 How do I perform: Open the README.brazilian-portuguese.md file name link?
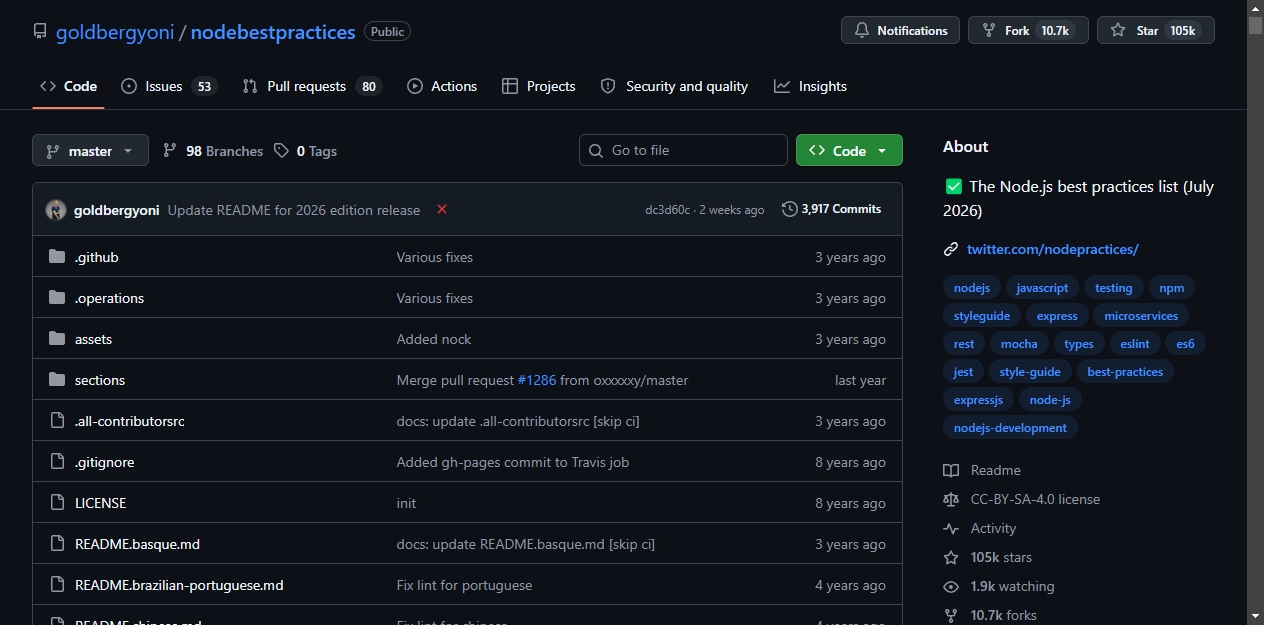[x=179, y=585]
